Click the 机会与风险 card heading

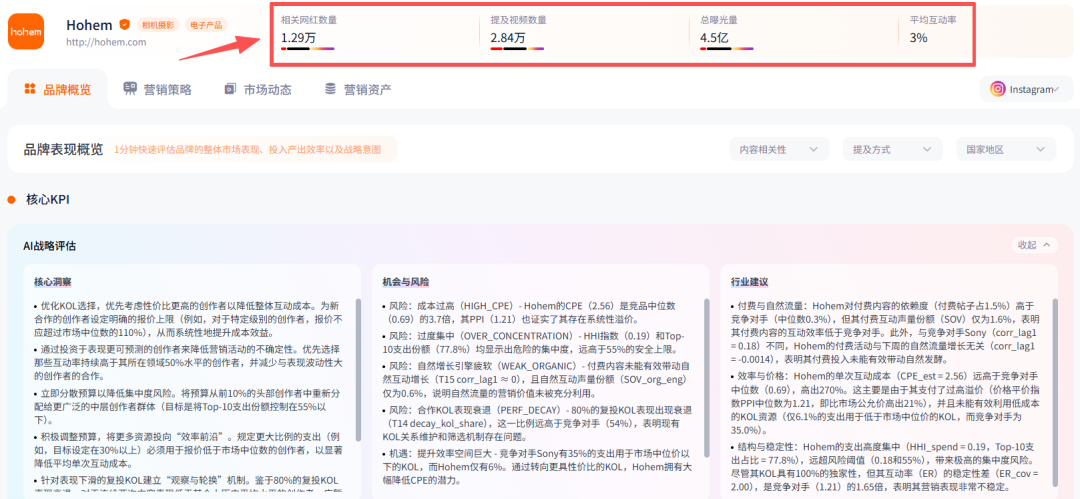[406, 282]
